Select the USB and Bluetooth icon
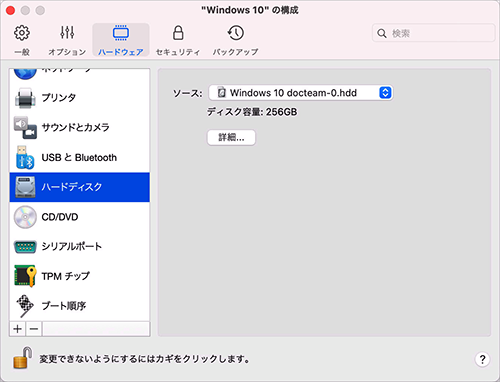This screenshot has width=500, height=382. coord(25,157)
